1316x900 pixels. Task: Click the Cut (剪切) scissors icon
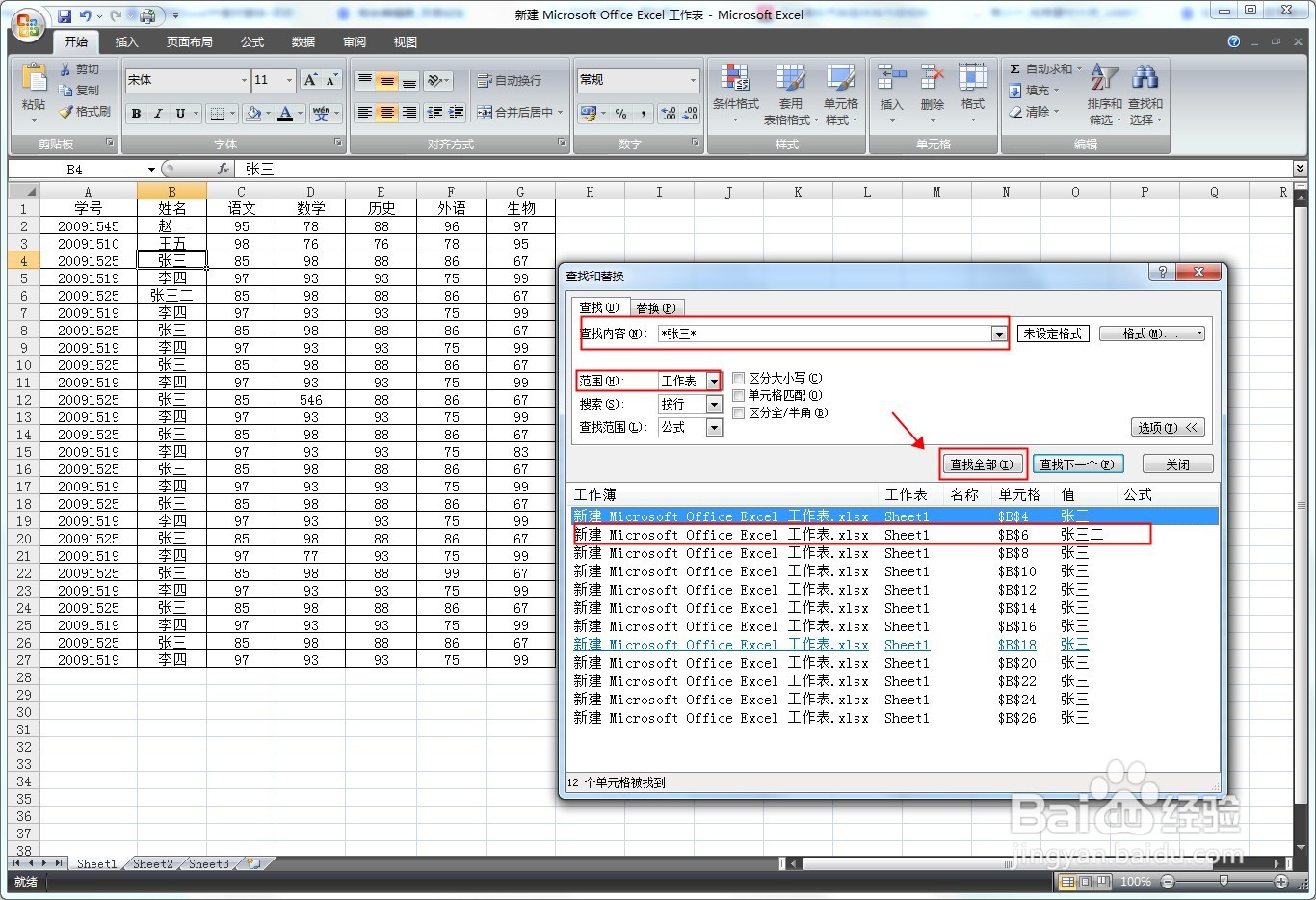click(66, 69)
